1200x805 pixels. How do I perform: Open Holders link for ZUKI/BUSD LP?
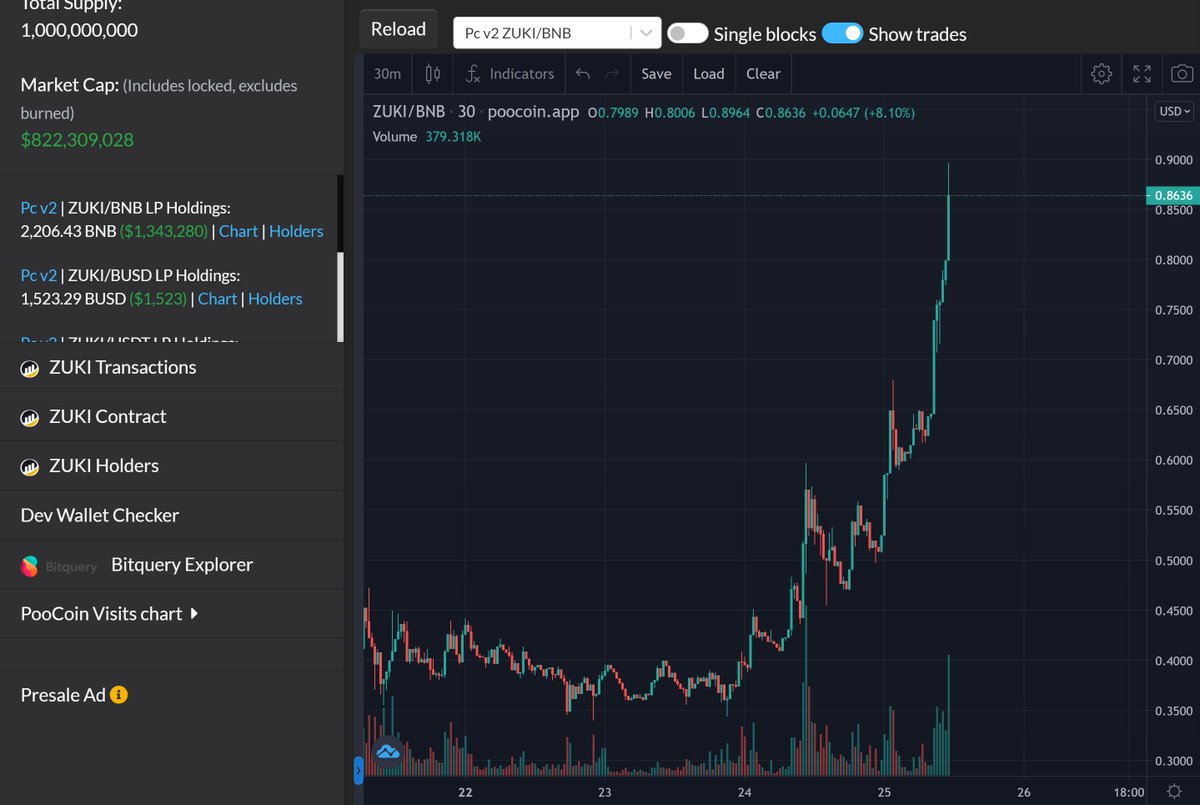point(275,299)
